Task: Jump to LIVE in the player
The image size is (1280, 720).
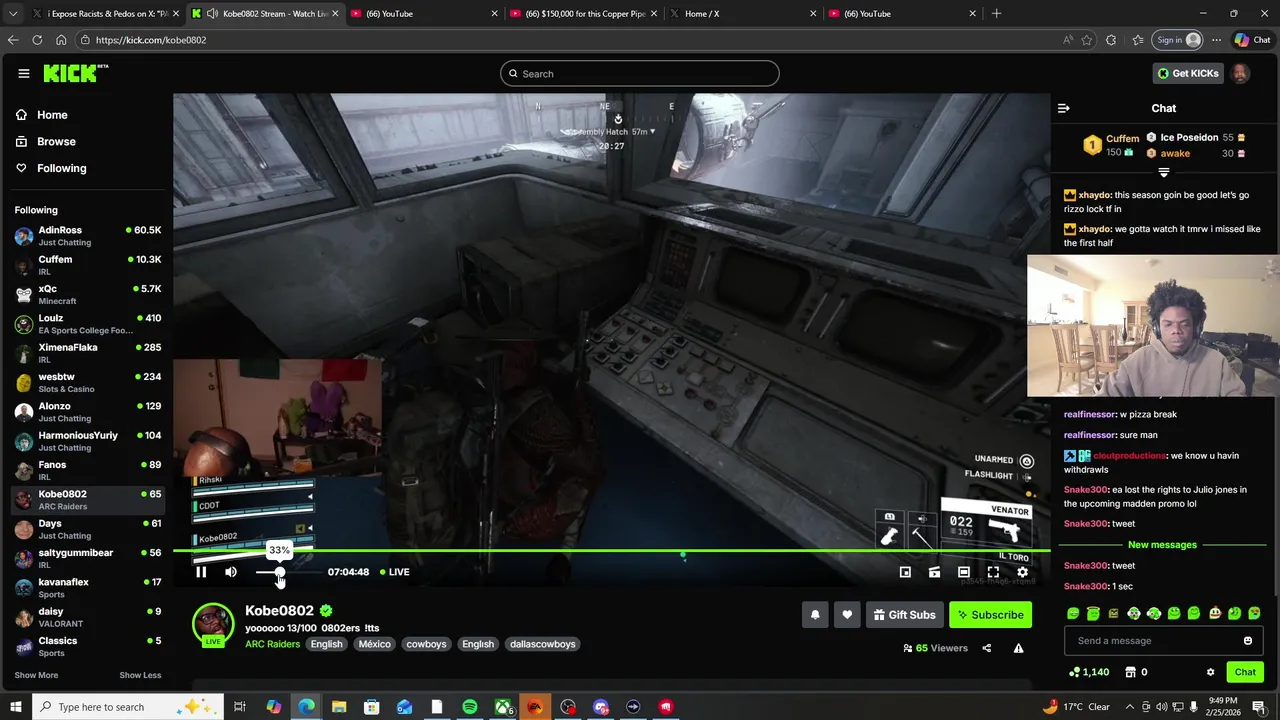Action: click(x=394, y=572)
